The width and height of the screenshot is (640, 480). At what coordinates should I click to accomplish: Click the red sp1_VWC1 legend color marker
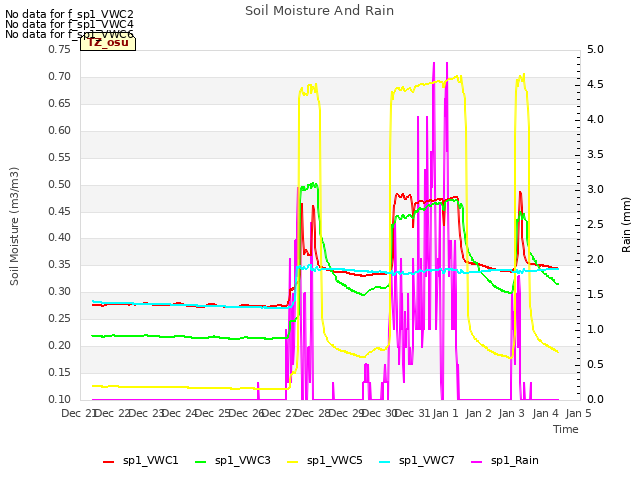[109, 462]
